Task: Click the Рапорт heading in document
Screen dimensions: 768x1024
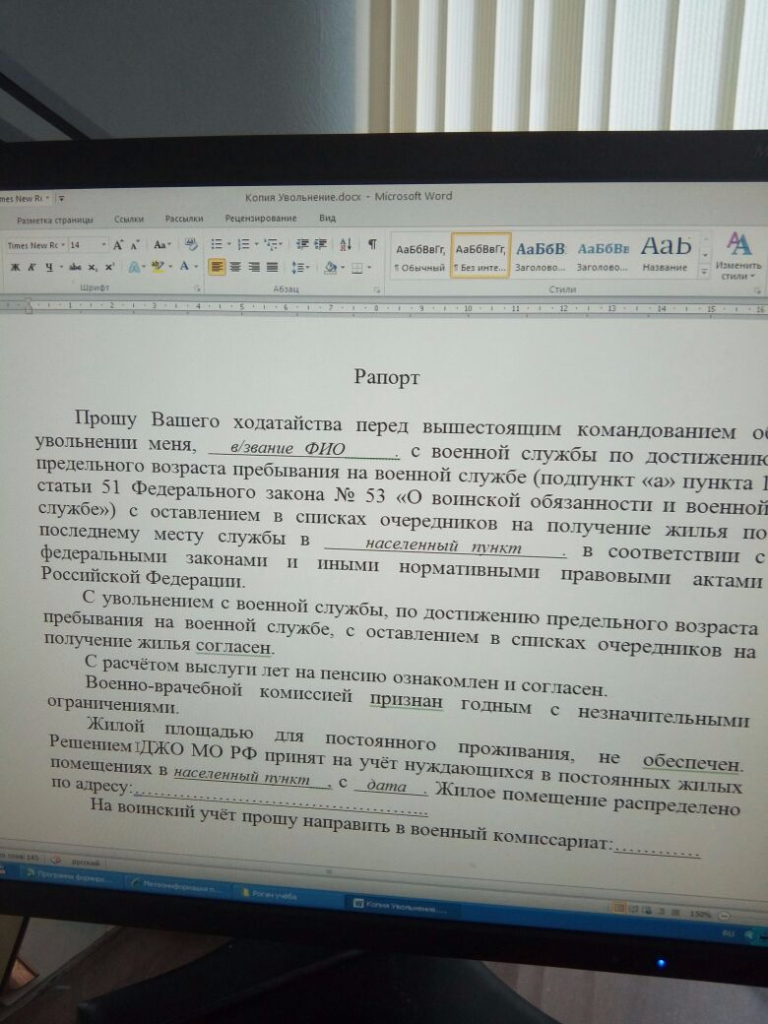Action: (380, 377)
